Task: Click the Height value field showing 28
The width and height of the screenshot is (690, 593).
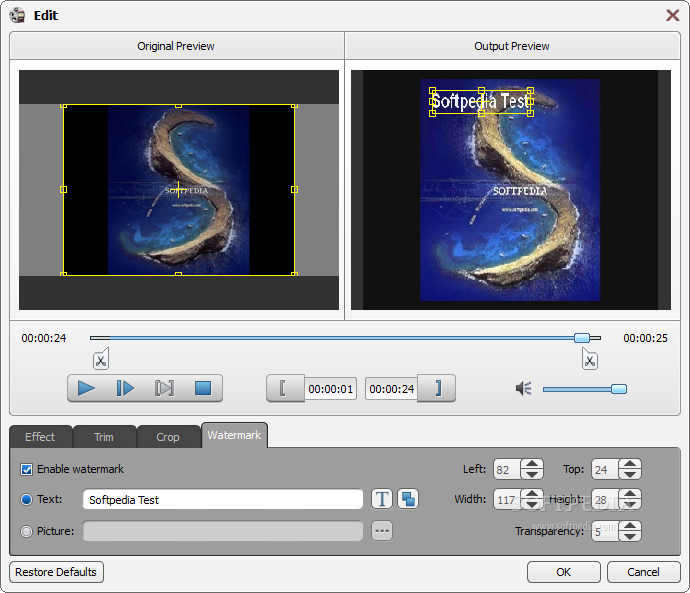Action: (606, 499)
